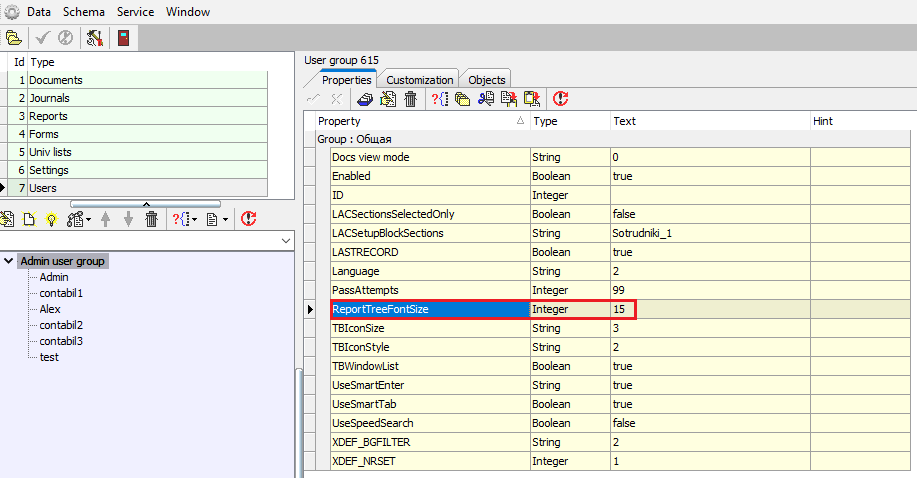Select contabil3 user in tree
917x478 pixels.
(x=61, y=341)
